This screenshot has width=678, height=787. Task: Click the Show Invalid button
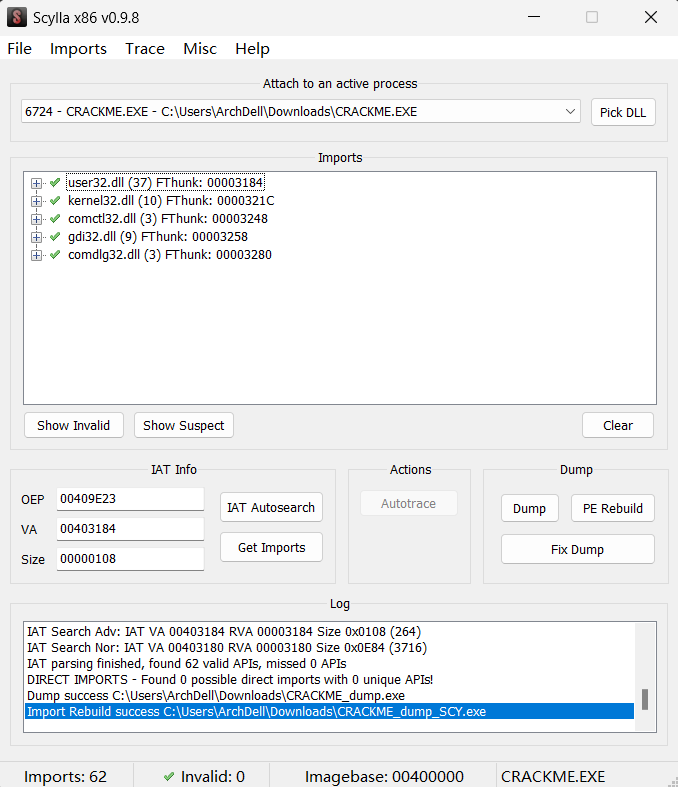[x=73, y=425]
